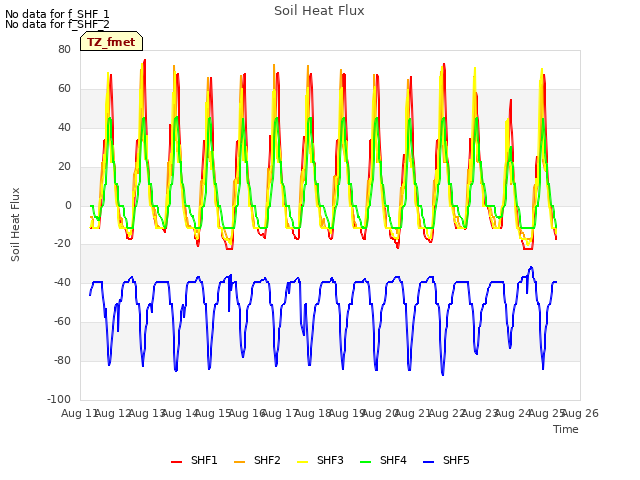Click the red SHF1 legend swatch
This screenshot has width=640, height=480.
pyautogui.click(x=176, y=462)
